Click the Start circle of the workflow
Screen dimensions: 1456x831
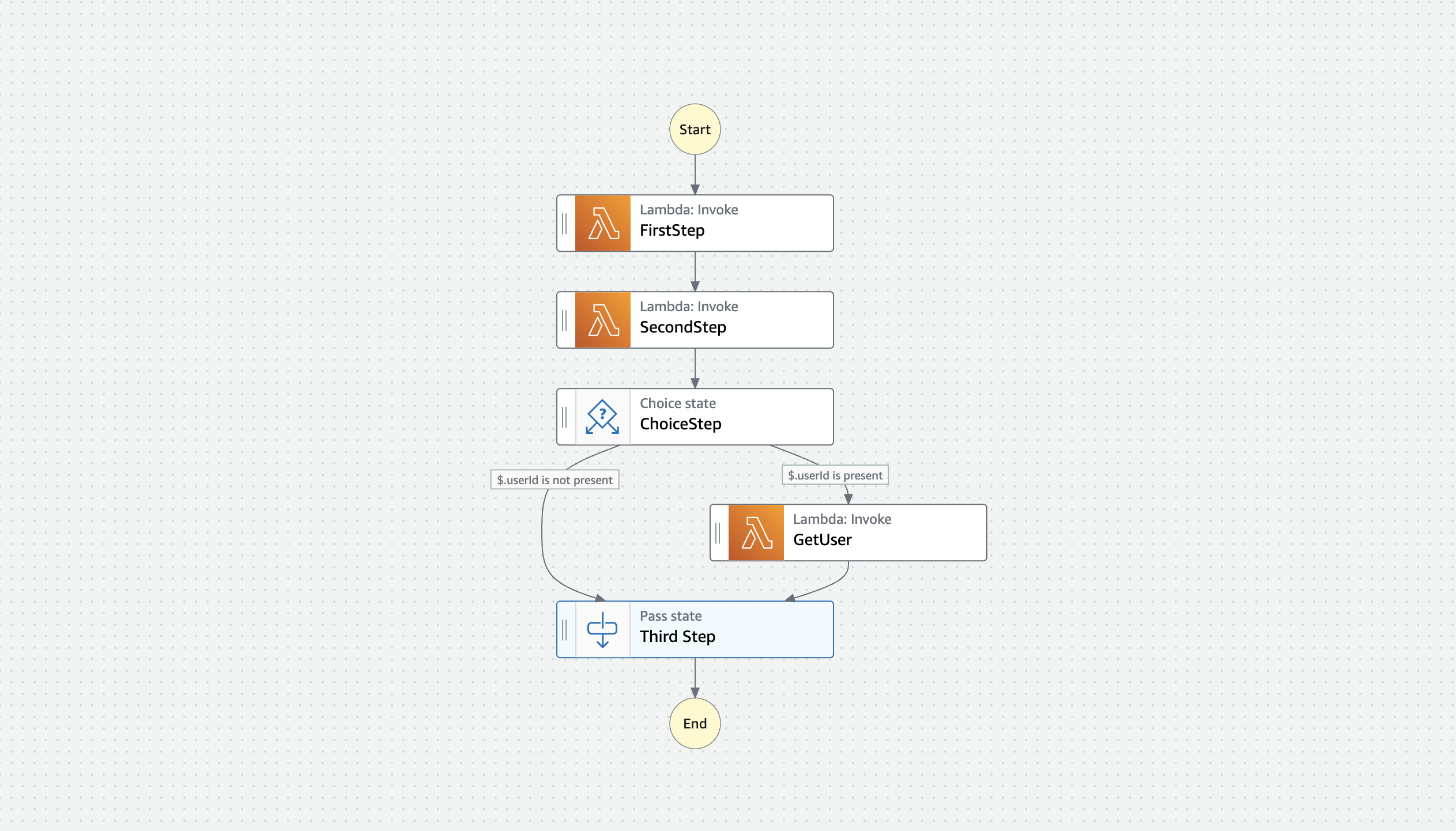click(x=695, y=129)
